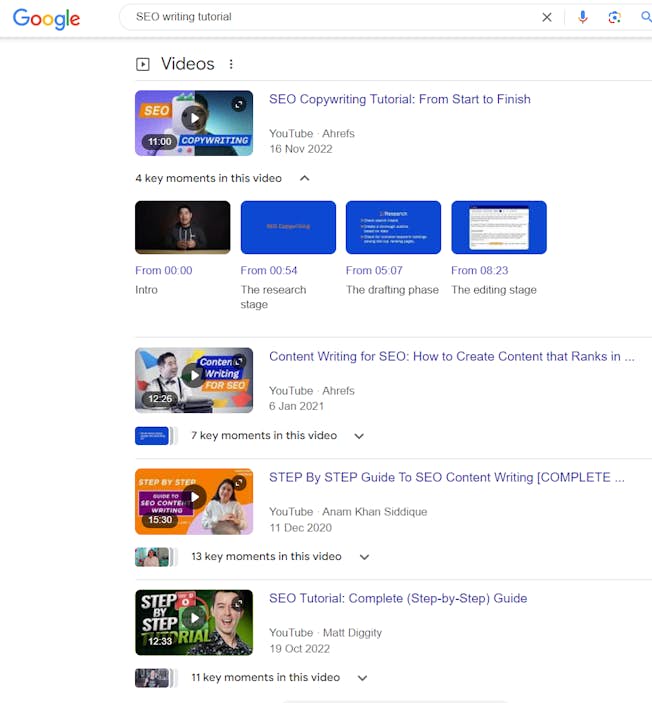The height and width of the screenshot is (703, 652).
Task: Click the 6 Jan 2021 date text
Action: pyautogui.click(x=296, y=406)
